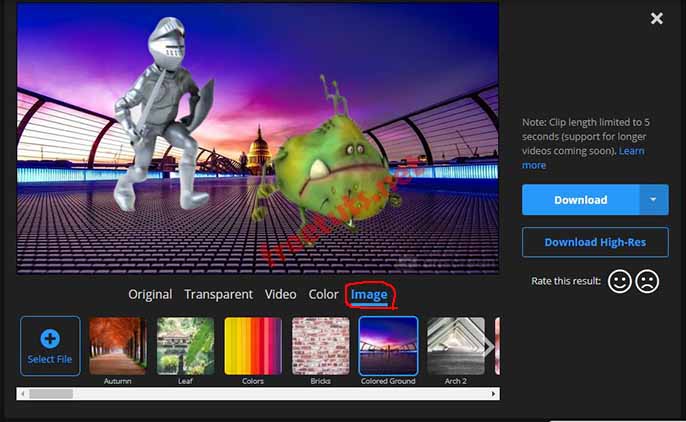Switch to the Video tab

[280, 294]
